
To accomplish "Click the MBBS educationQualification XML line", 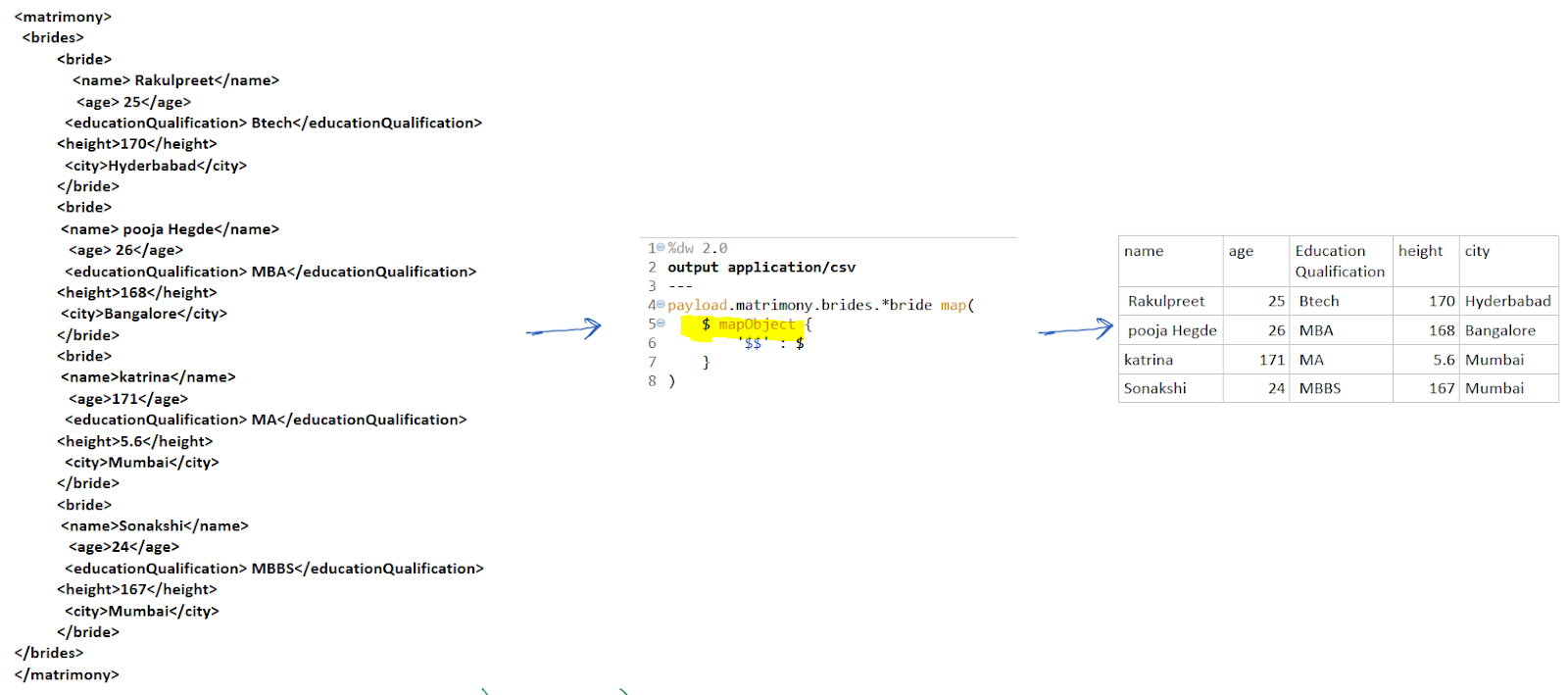I will (x=274, y=569).
